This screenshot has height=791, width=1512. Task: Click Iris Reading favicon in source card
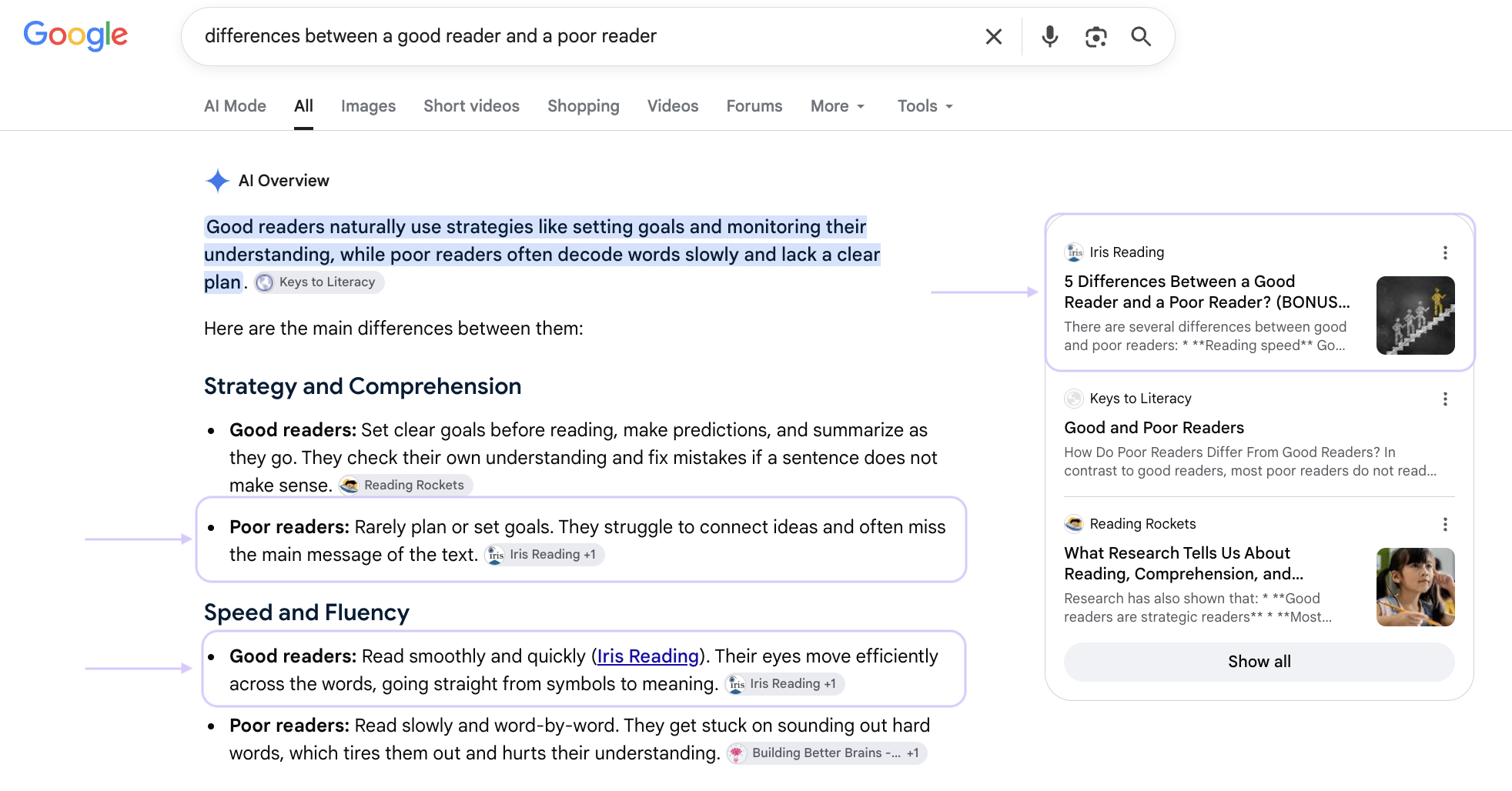pos(1074,252)
